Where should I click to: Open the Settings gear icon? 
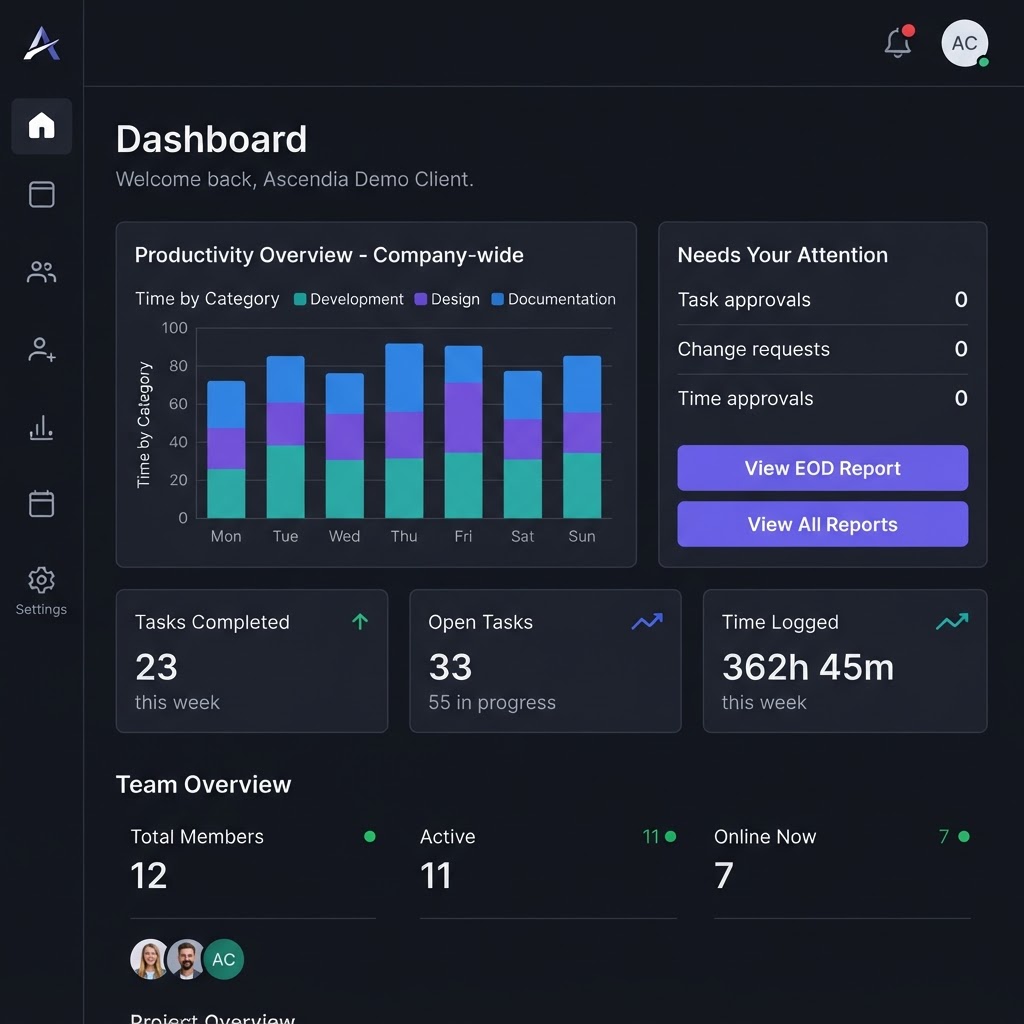[x=42, y=580]
